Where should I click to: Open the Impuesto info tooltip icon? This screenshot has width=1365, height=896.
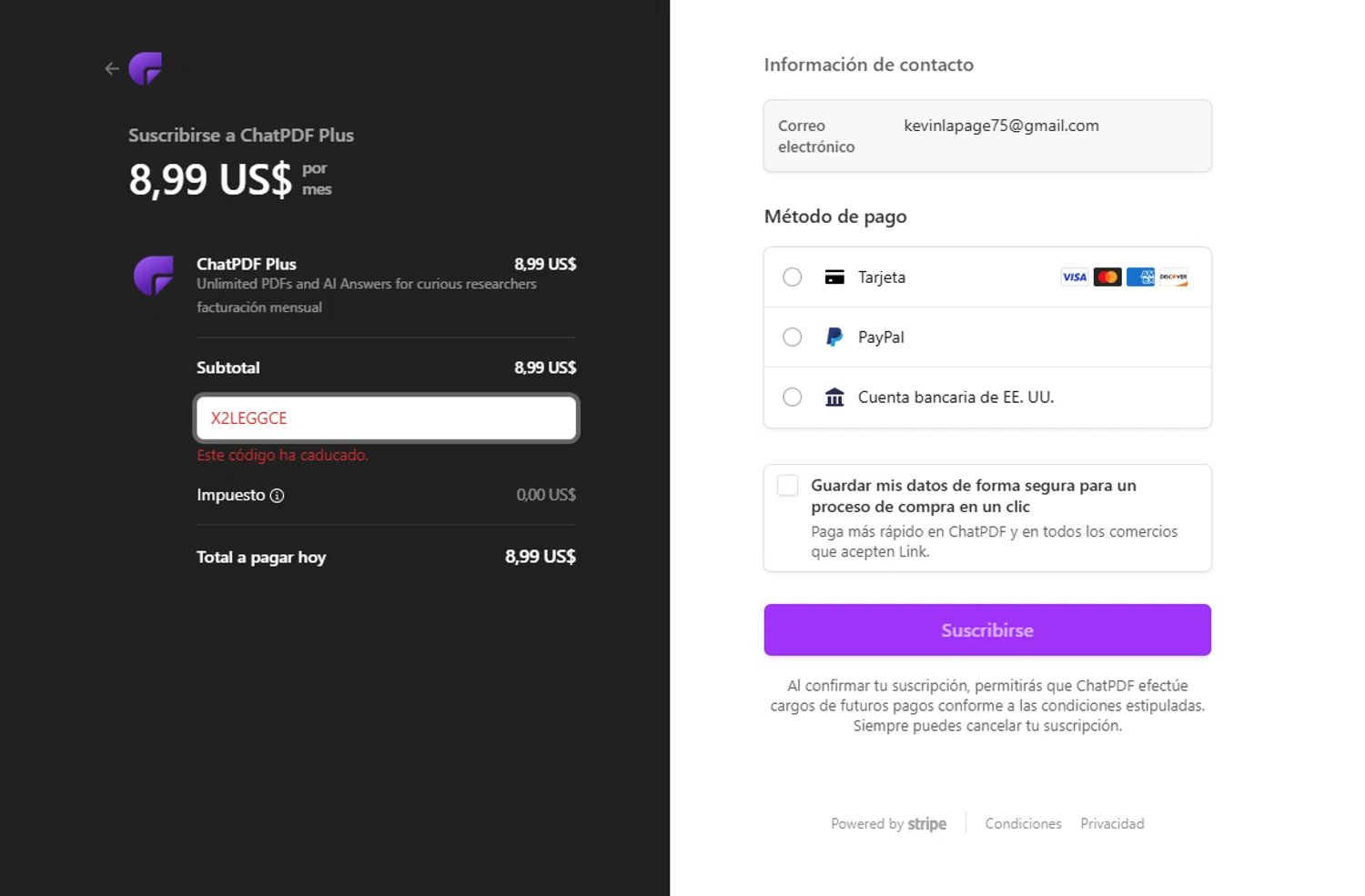278,496
